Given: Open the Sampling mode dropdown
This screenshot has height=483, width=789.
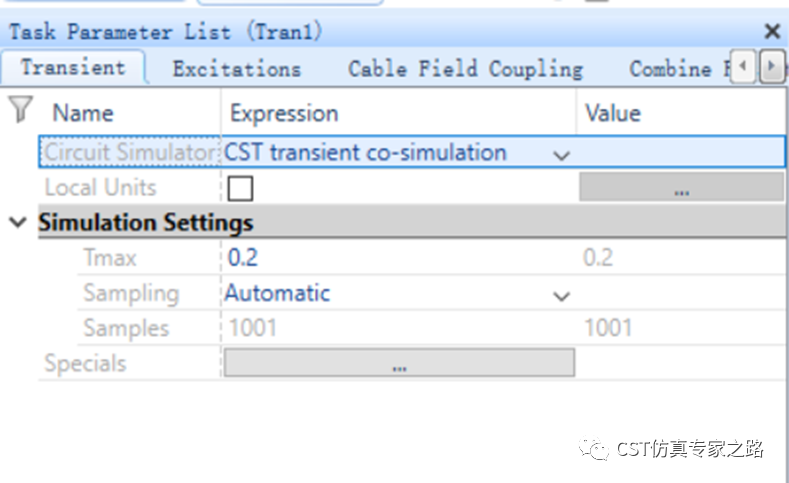Looking at the screenshot, I should pos(561,296).
